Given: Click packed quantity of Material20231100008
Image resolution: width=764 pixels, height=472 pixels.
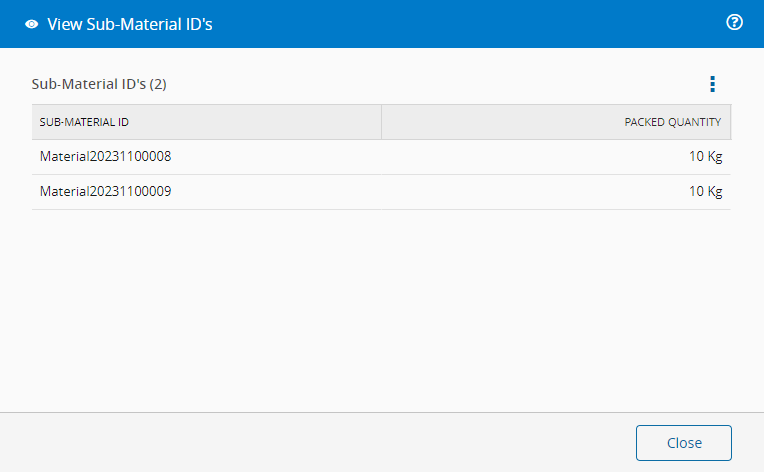Looking at the screenshot, I should click(705, 157).
